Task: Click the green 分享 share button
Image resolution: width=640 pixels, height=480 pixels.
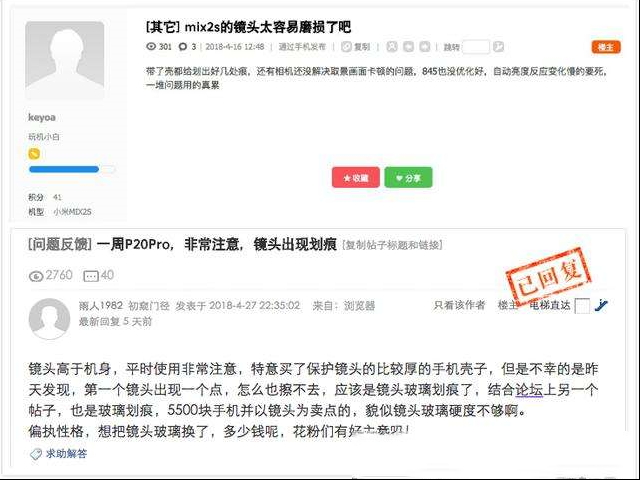Action: click(x=408, y=178)
